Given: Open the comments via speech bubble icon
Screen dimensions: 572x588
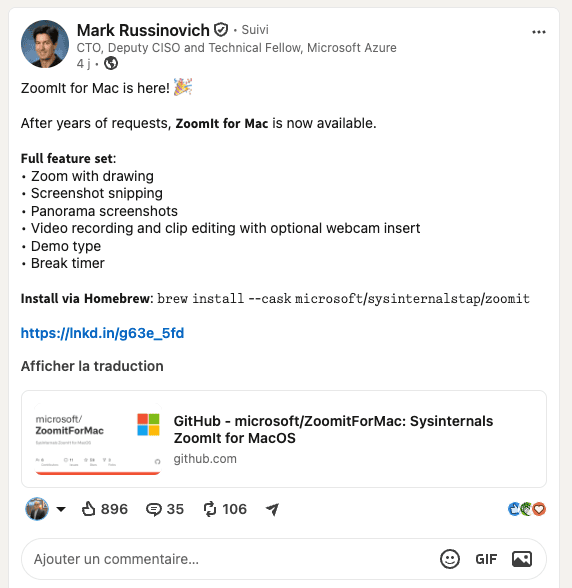Looking at the screenshot, I should pyautogui.click(x=153, y=509).
